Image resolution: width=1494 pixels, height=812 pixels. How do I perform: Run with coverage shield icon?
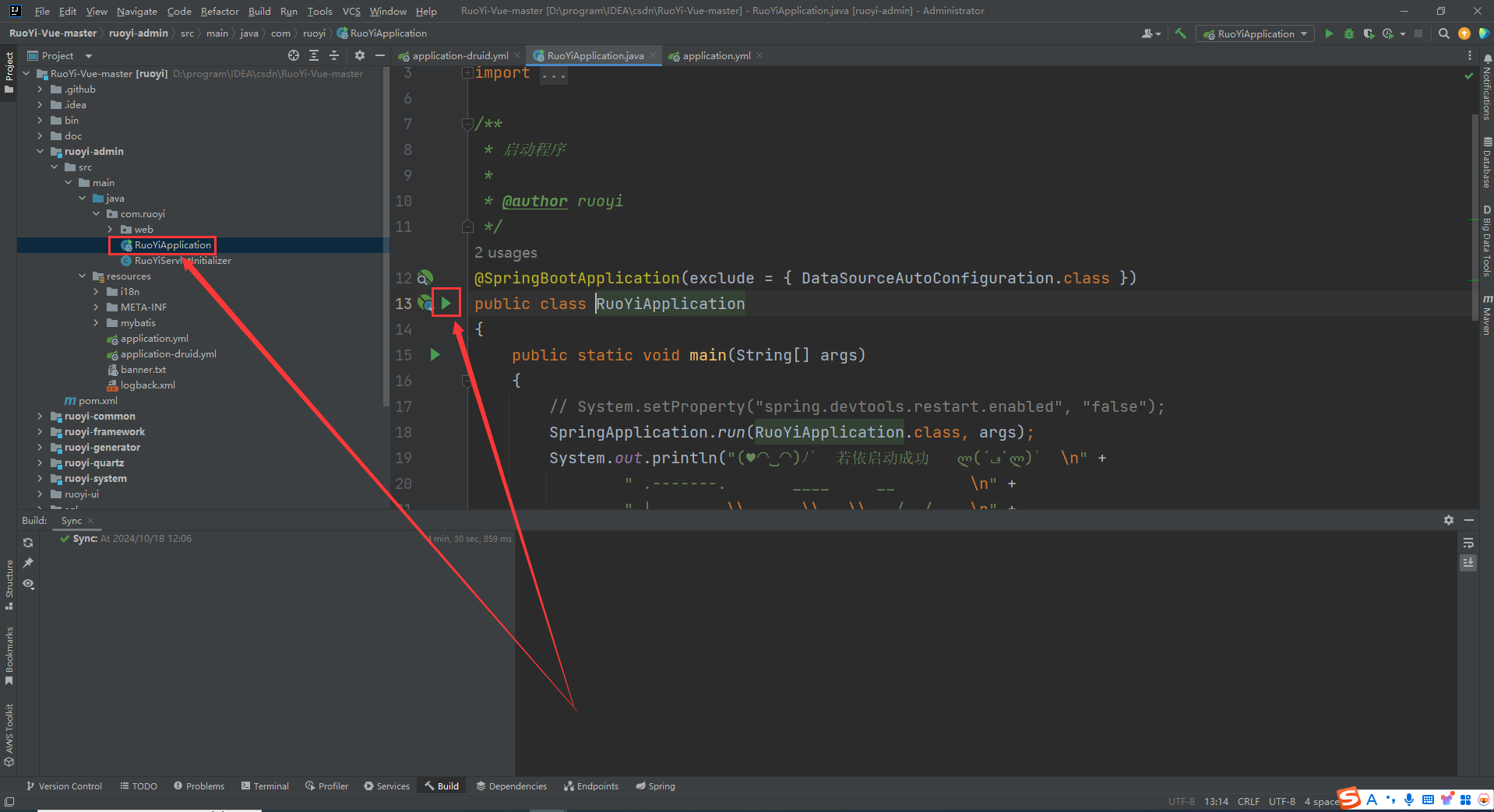point(1369,33)
